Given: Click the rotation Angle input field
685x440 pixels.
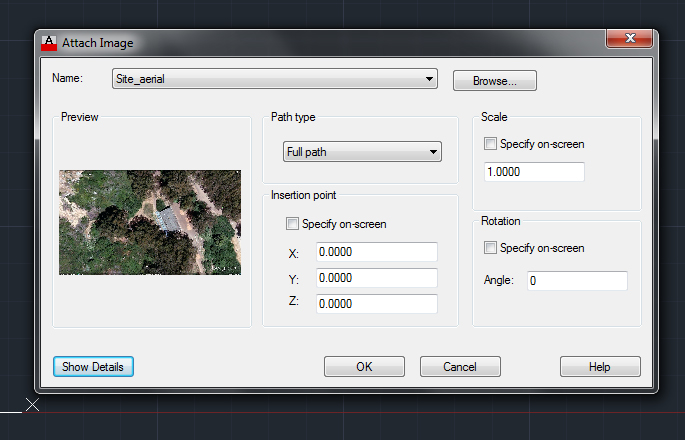Looking at the screenshot, I should pos(577,281).
